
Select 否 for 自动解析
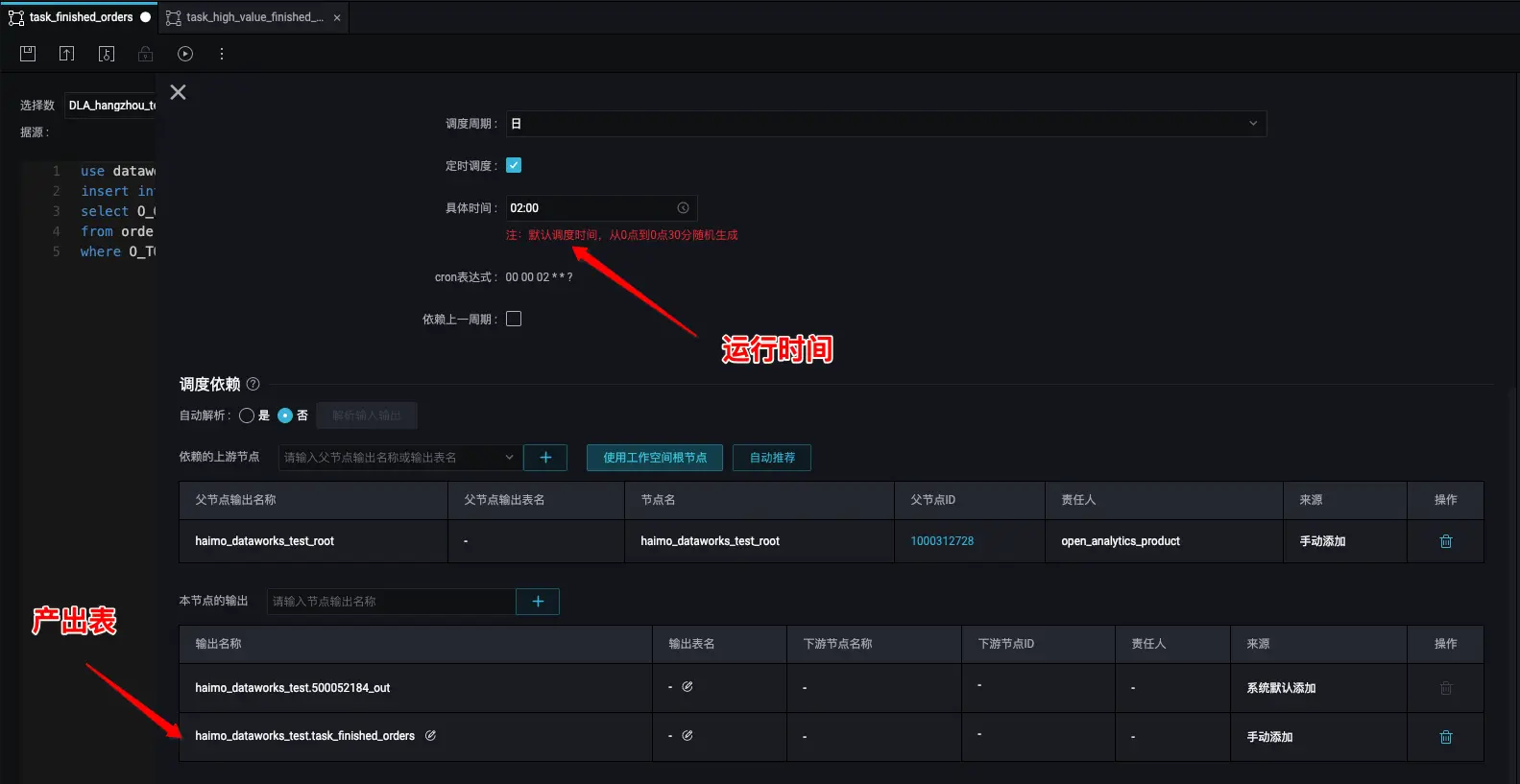click(x=285, y=416)
